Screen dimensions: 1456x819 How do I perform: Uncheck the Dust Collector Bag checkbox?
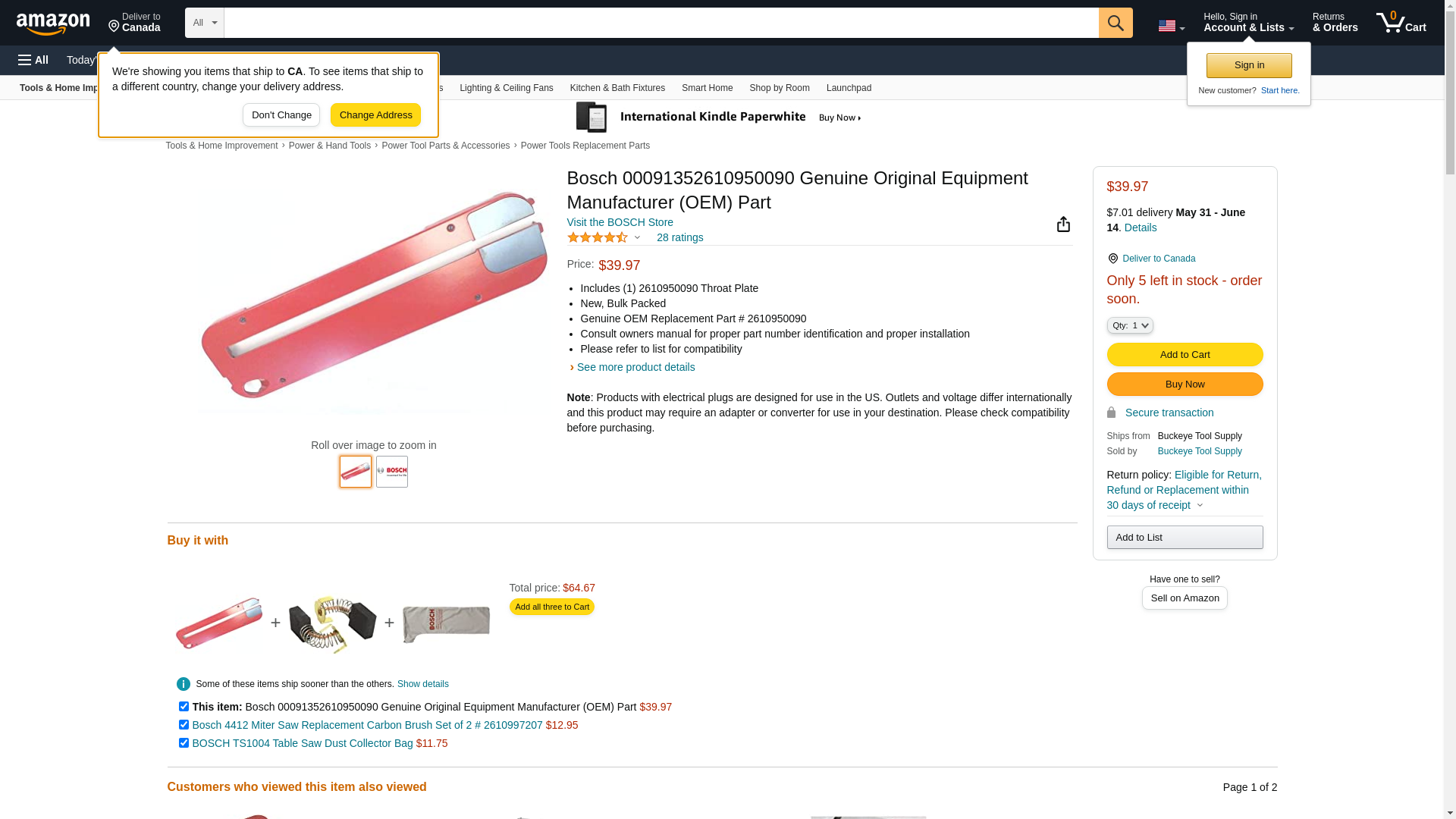[184, 743]
